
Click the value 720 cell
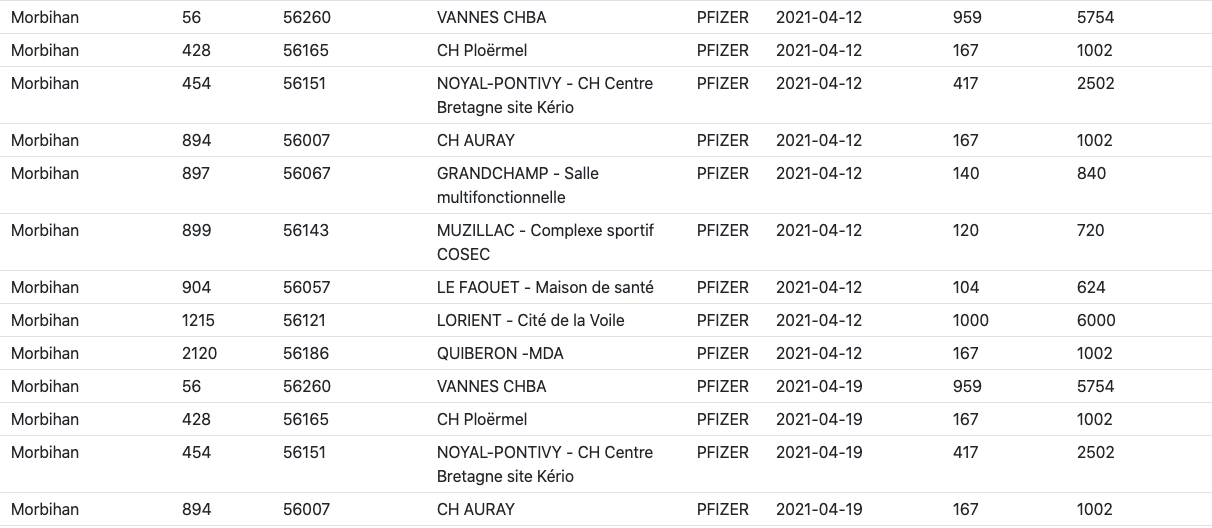pyautogui.click(x=1091, y=230)
